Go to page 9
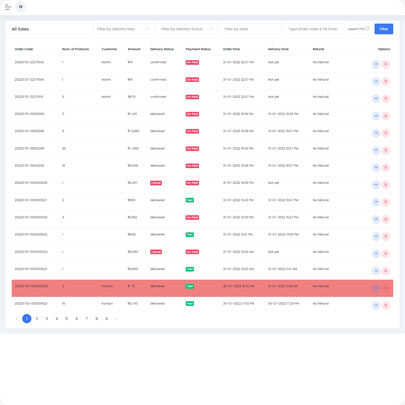 [107, 319]
